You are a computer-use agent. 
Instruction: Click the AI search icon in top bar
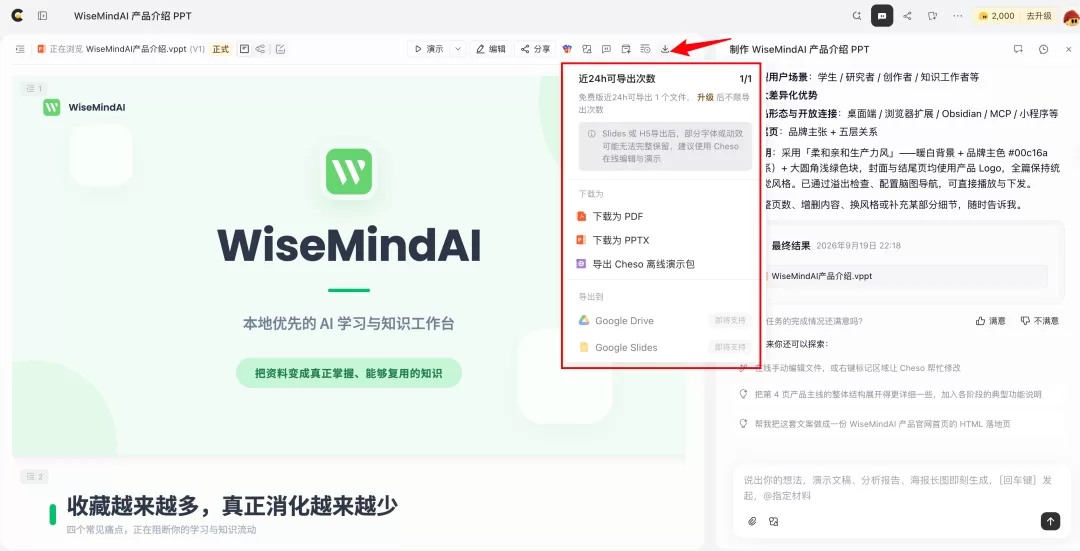pos(857,15)
